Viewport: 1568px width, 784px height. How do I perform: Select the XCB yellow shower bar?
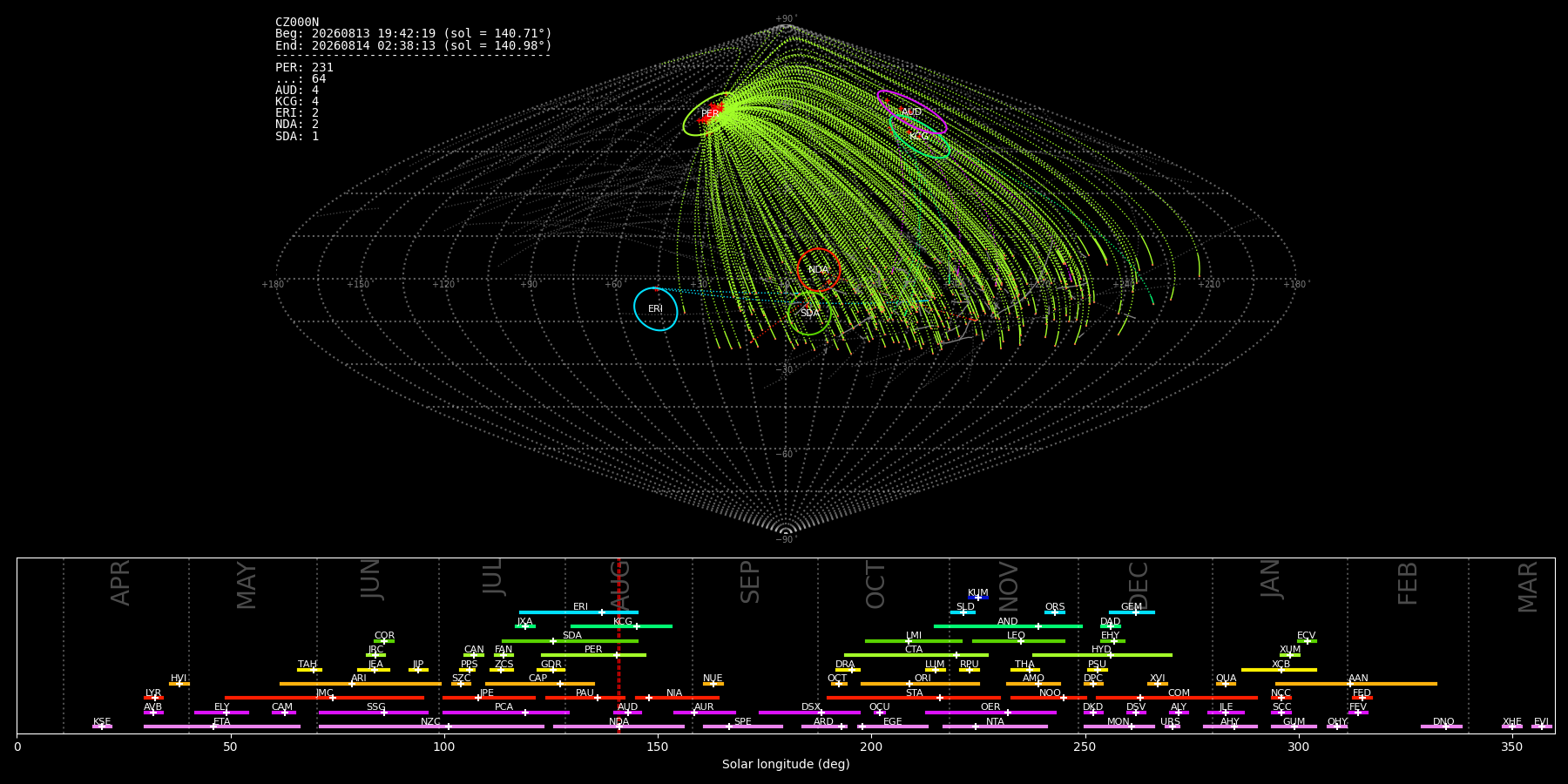(x=1279, y=670)
